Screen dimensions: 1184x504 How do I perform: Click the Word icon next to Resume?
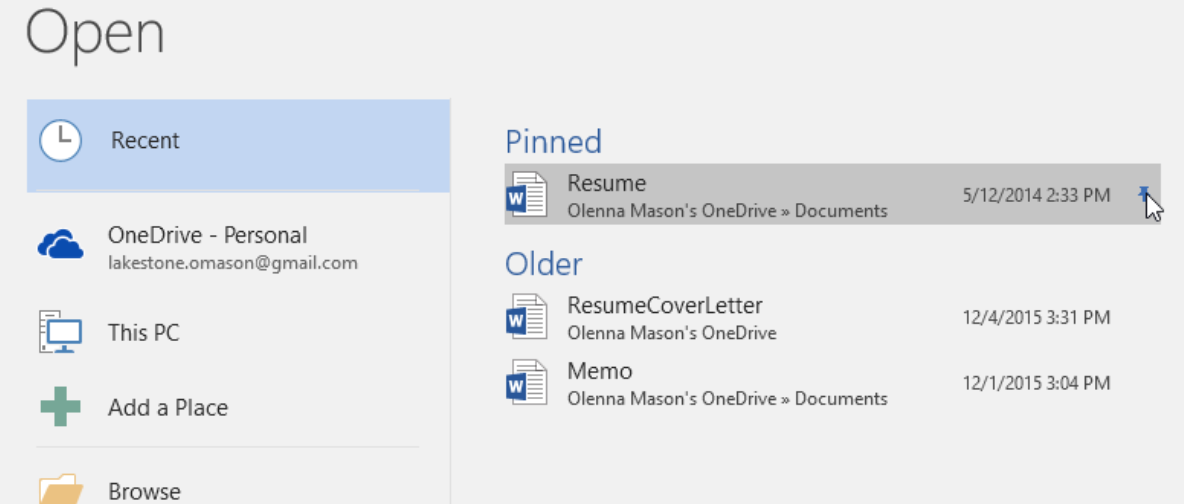(527, 194)
